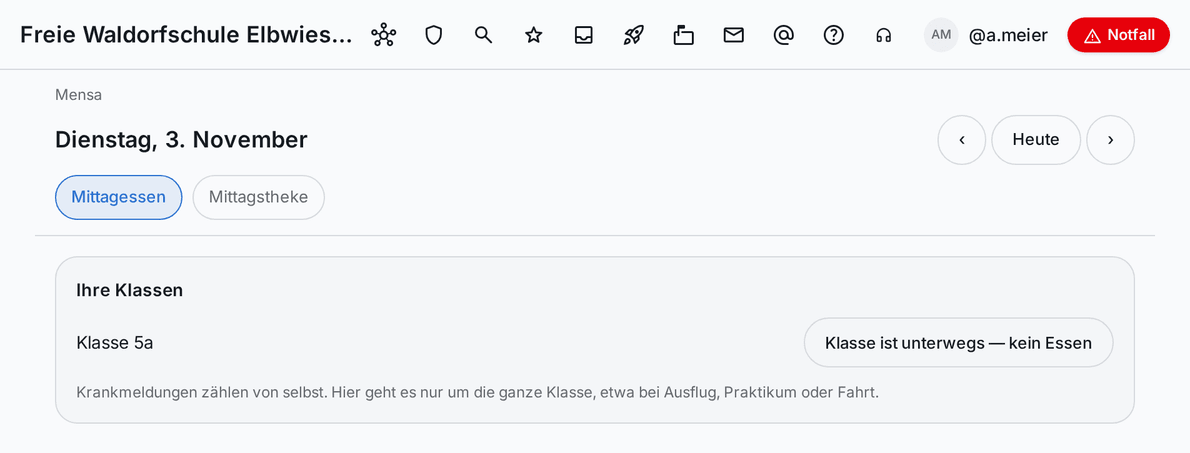The width and height of the screenshot is (1190, 453).
Task: Click the Krankmeldungen hint text
Action: (x=477, y=393)
